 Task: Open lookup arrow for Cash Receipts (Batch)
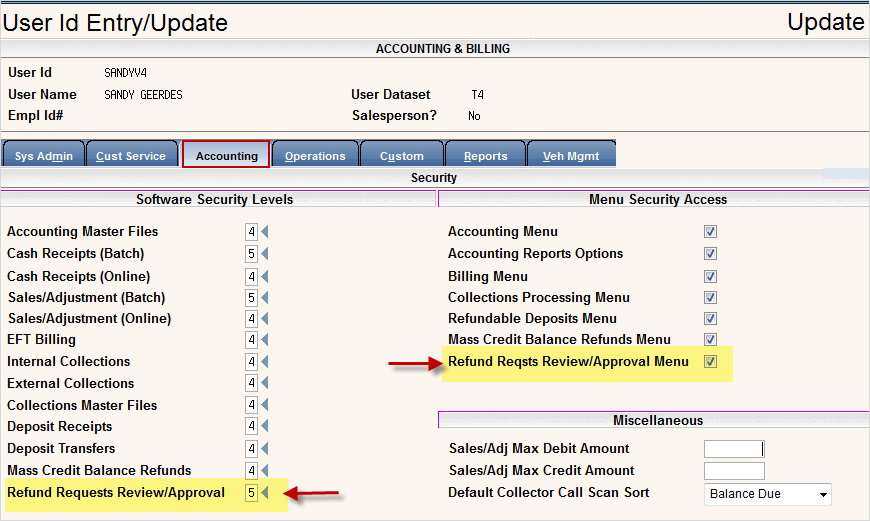tap(265, 254)
